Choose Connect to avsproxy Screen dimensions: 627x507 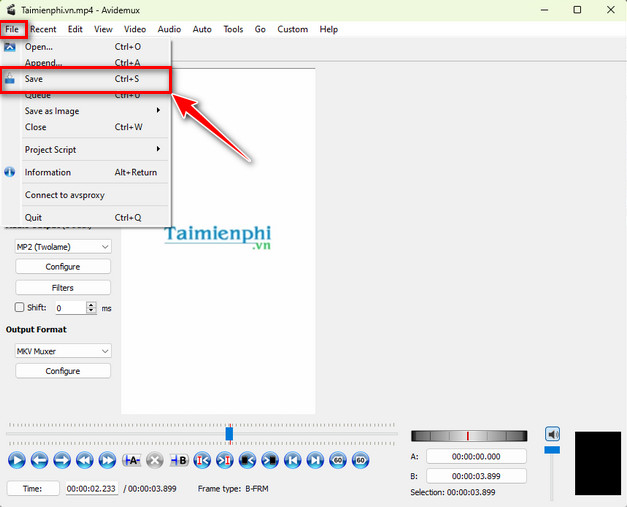(x=86, y=195)
